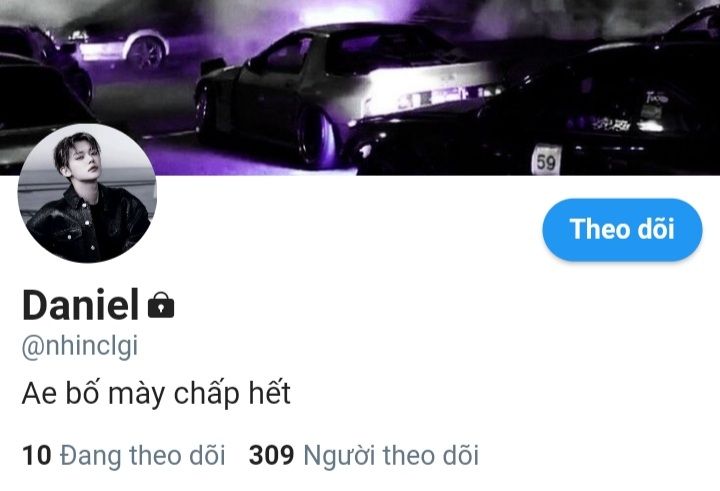Viewport: 720px width, 491px height.
Task: Tap the number 59 plate in the banner
Action: [x=546, y=161]
